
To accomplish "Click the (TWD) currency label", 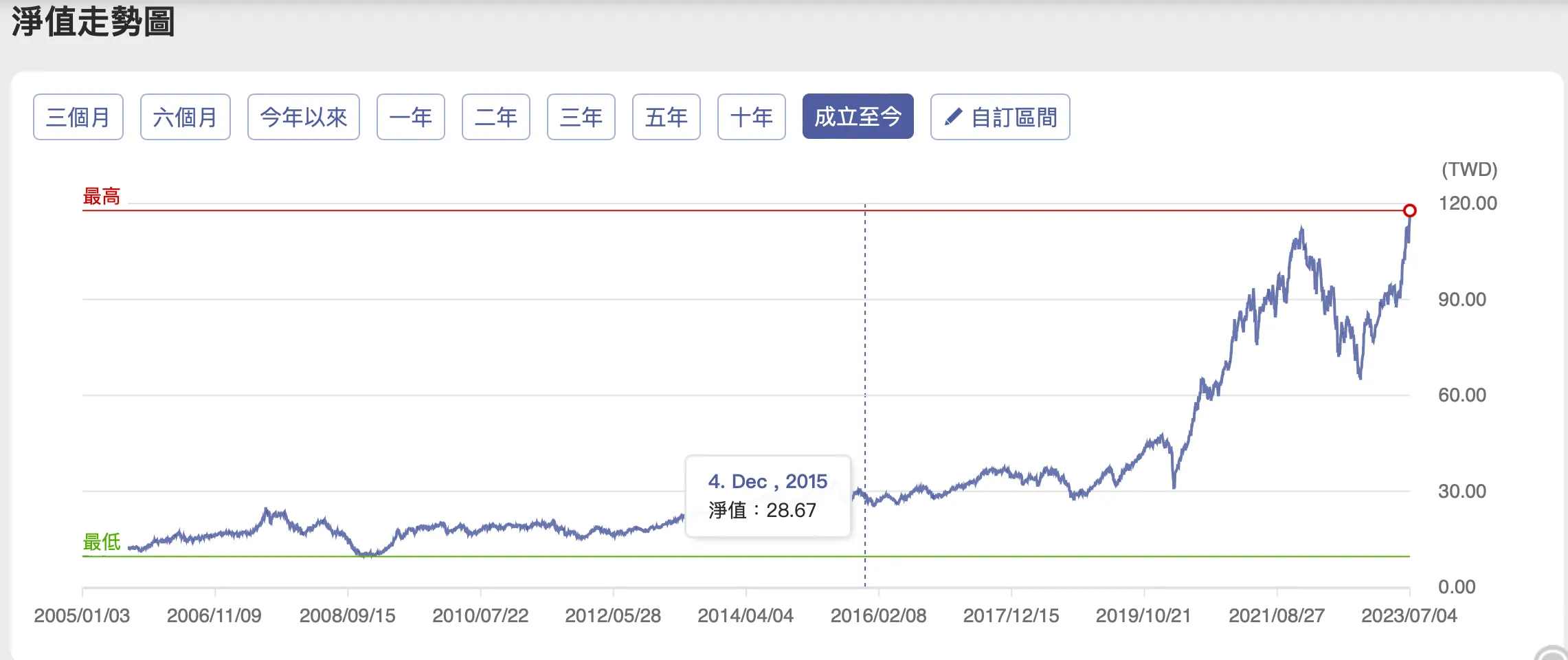I will (x=1470, y=170).
